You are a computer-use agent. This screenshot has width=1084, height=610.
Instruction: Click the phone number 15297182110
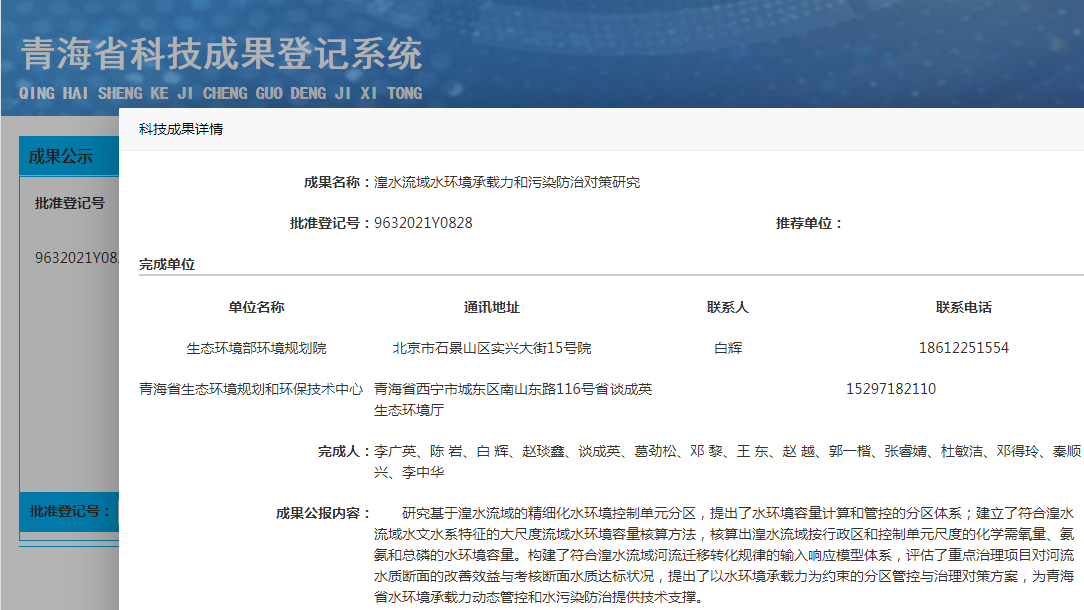point(891,389)
